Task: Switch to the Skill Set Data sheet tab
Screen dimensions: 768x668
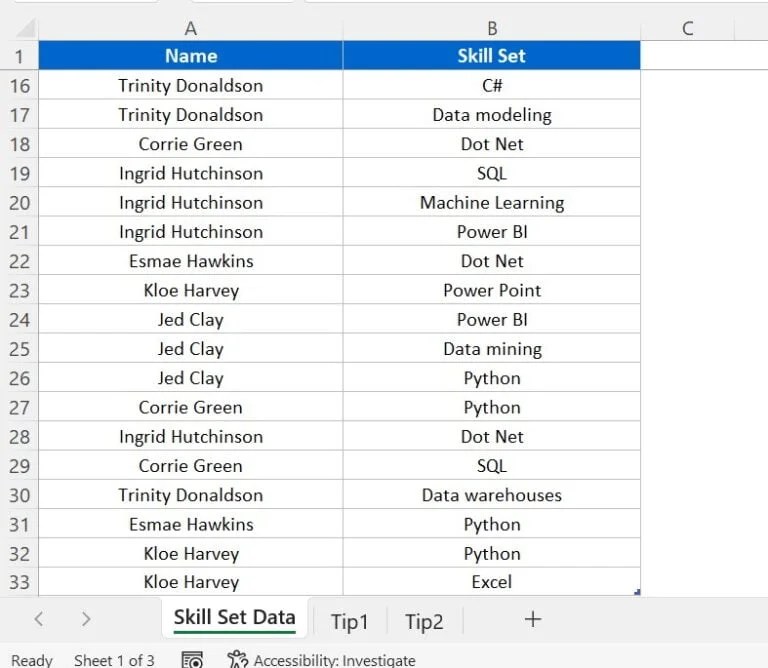Action: pyautogui.click(x=235, y=618)
